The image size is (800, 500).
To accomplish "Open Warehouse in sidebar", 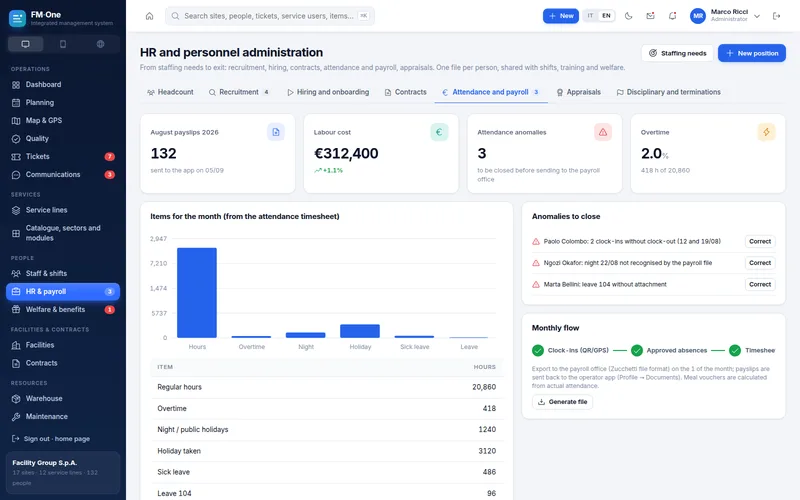I will [63, 399].
